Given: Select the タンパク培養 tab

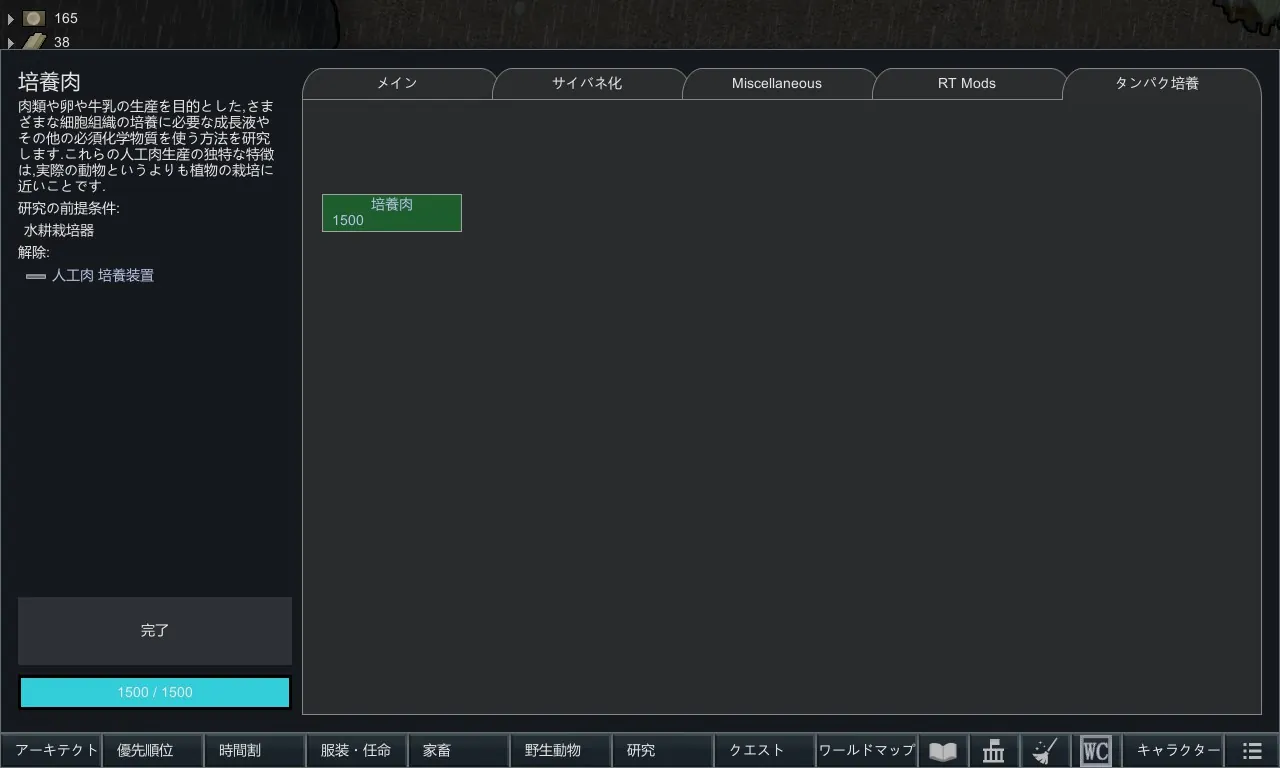Looking at the screenshot, I should point(1156,84).
